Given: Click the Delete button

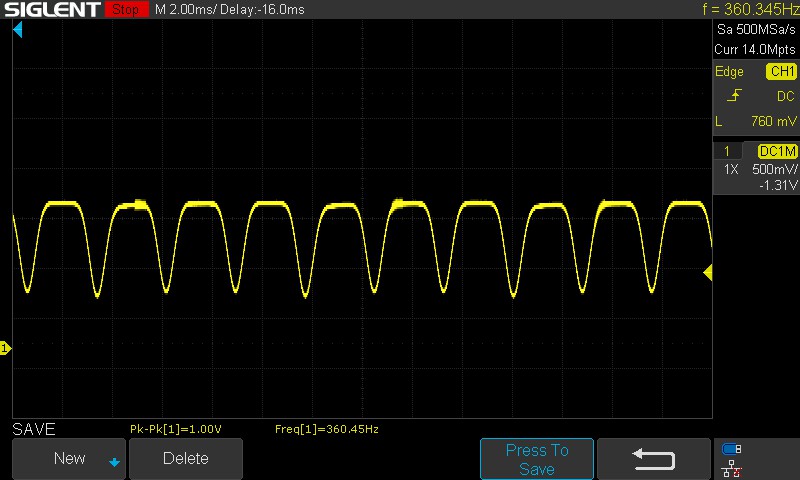Looking at the screenshot, I should [186, 458].
